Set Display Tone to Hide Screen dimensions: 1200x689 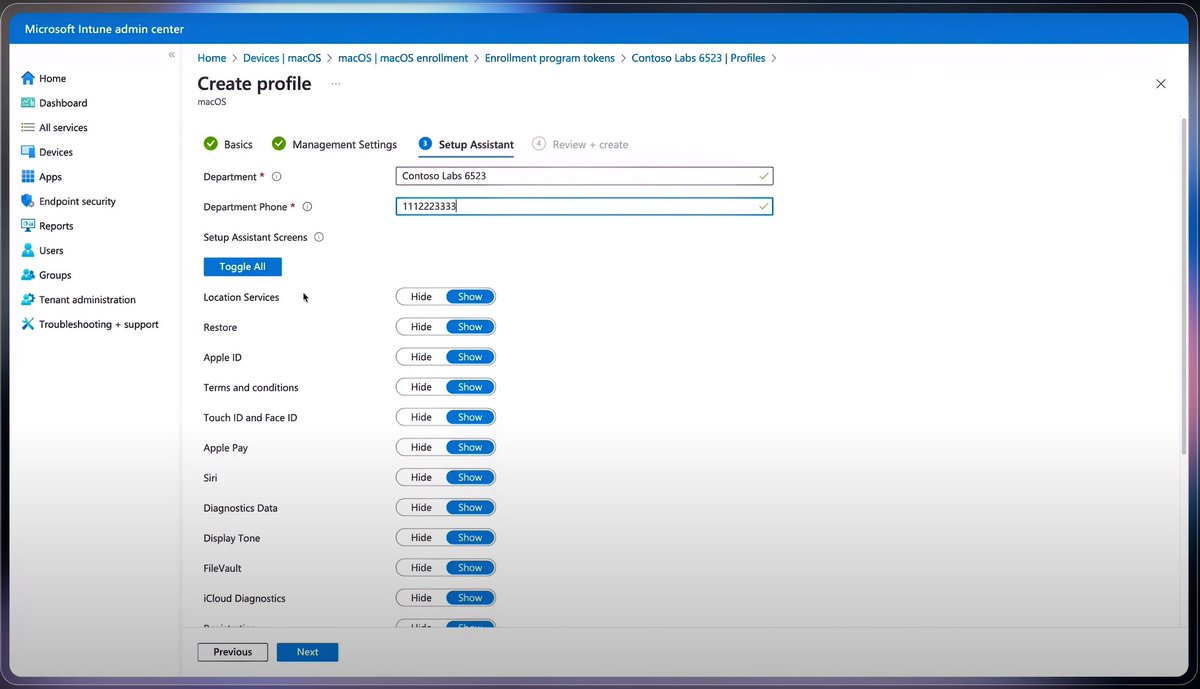[x=421, y=537]
